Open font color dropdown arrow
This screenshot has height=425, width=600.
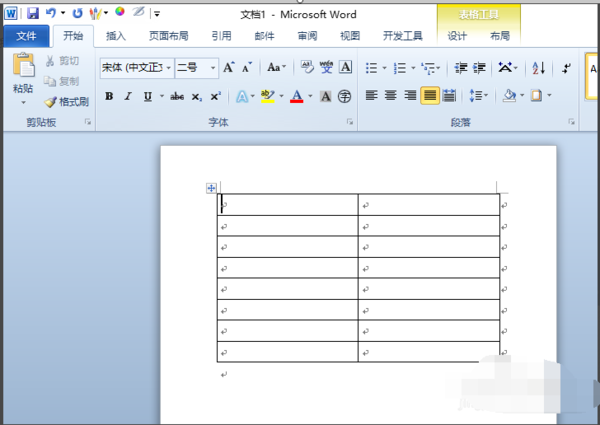(310, 96)
